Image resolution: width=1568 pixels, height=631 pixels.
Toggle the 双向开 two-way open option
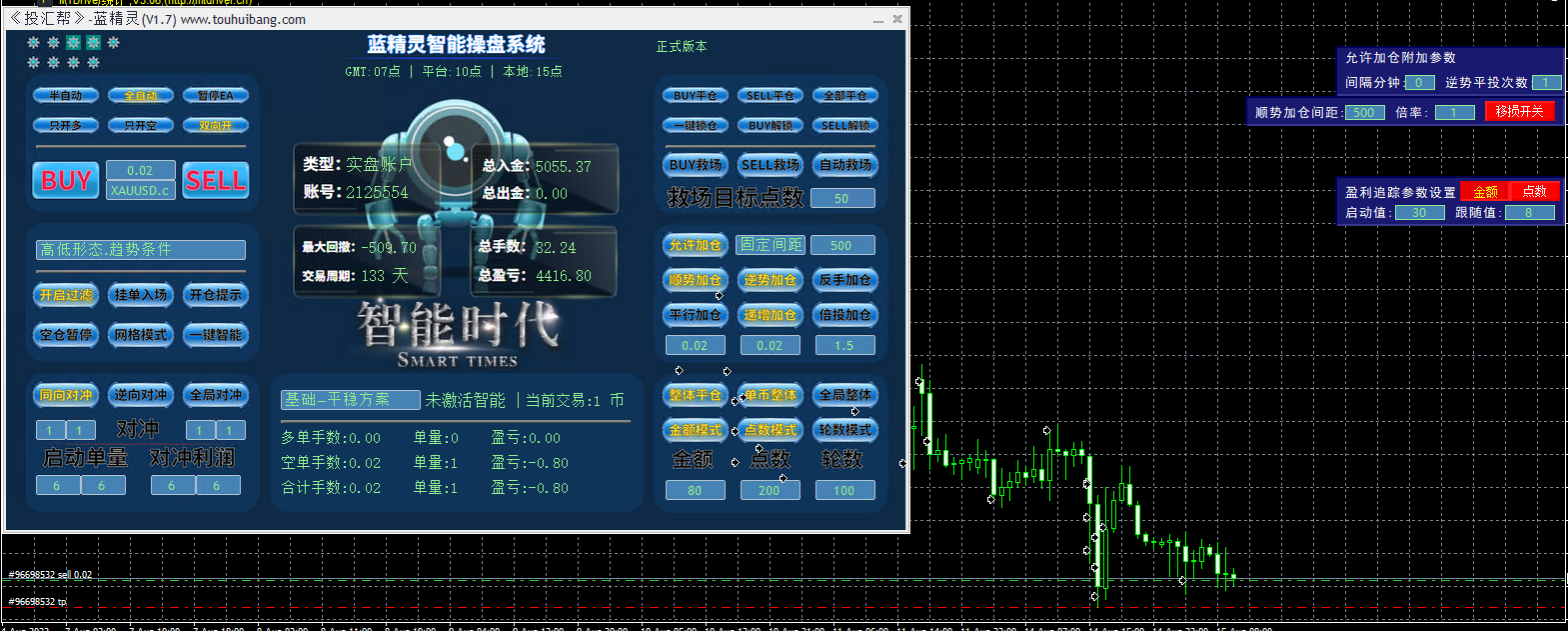click(216, 126)
